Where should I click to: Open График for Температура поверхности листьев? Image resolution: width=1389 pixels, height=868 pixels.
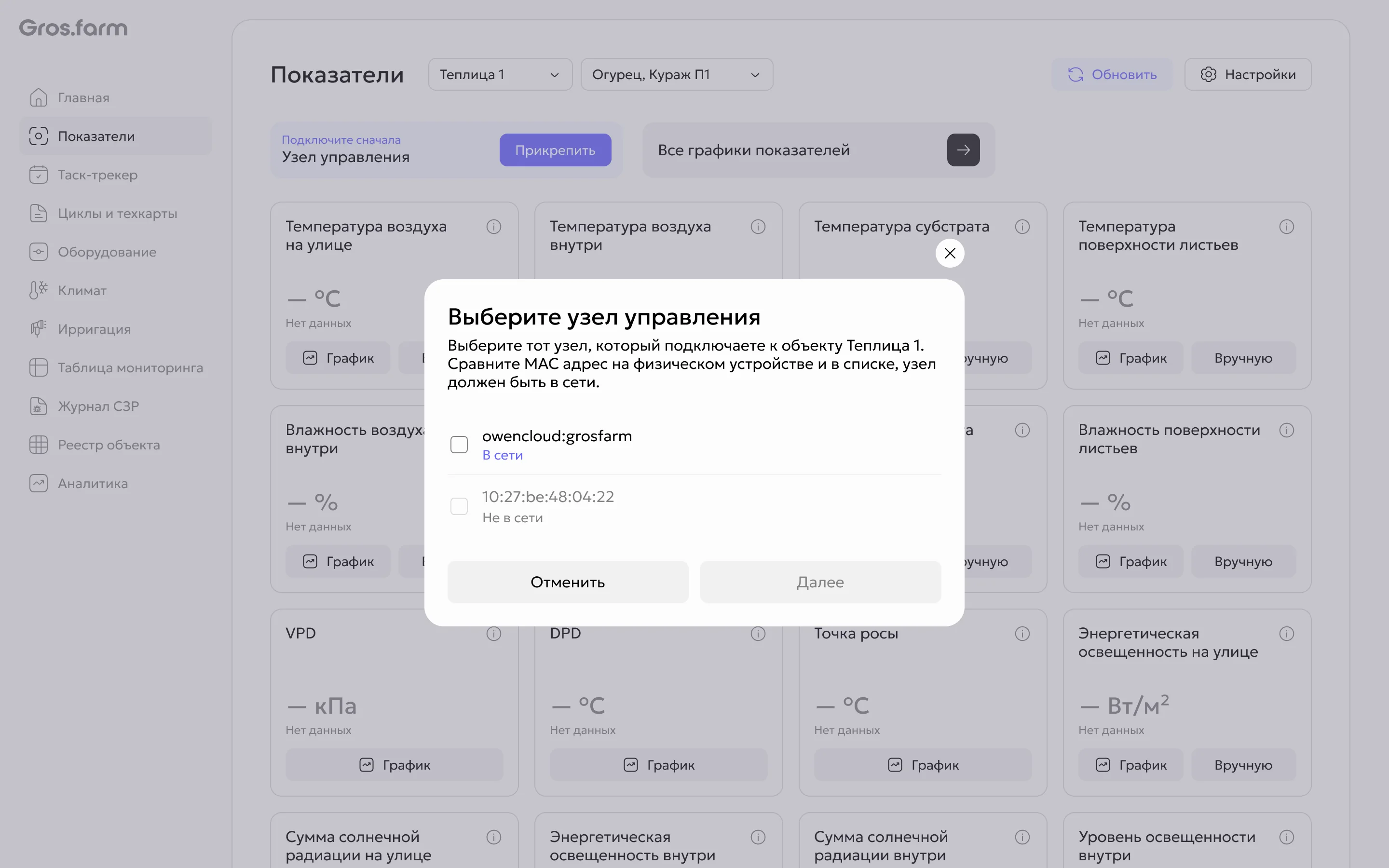coord(1130,358)
